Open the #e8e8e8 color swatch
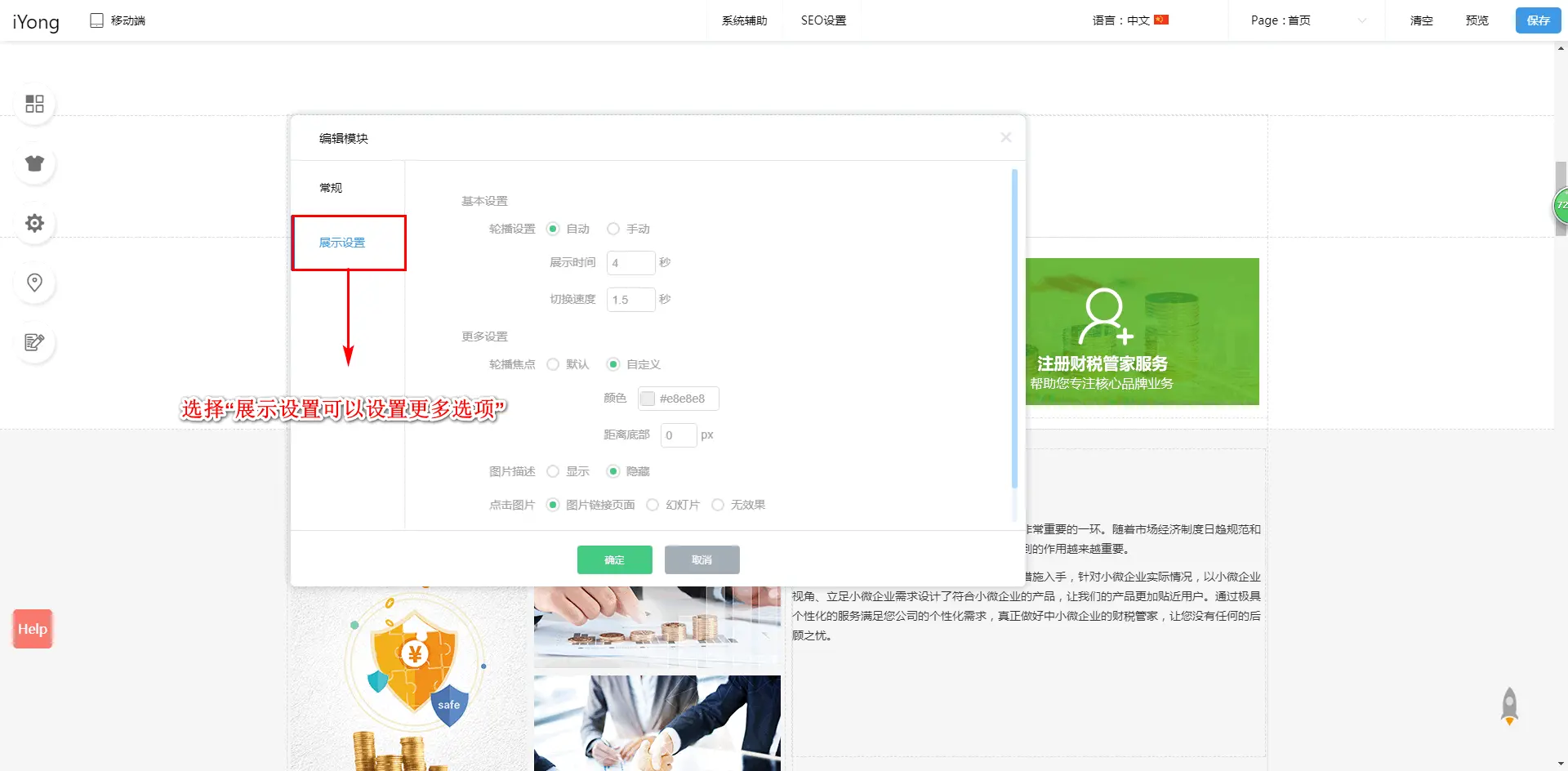The width and height of the screenshot is (1568, 771). 648,399
